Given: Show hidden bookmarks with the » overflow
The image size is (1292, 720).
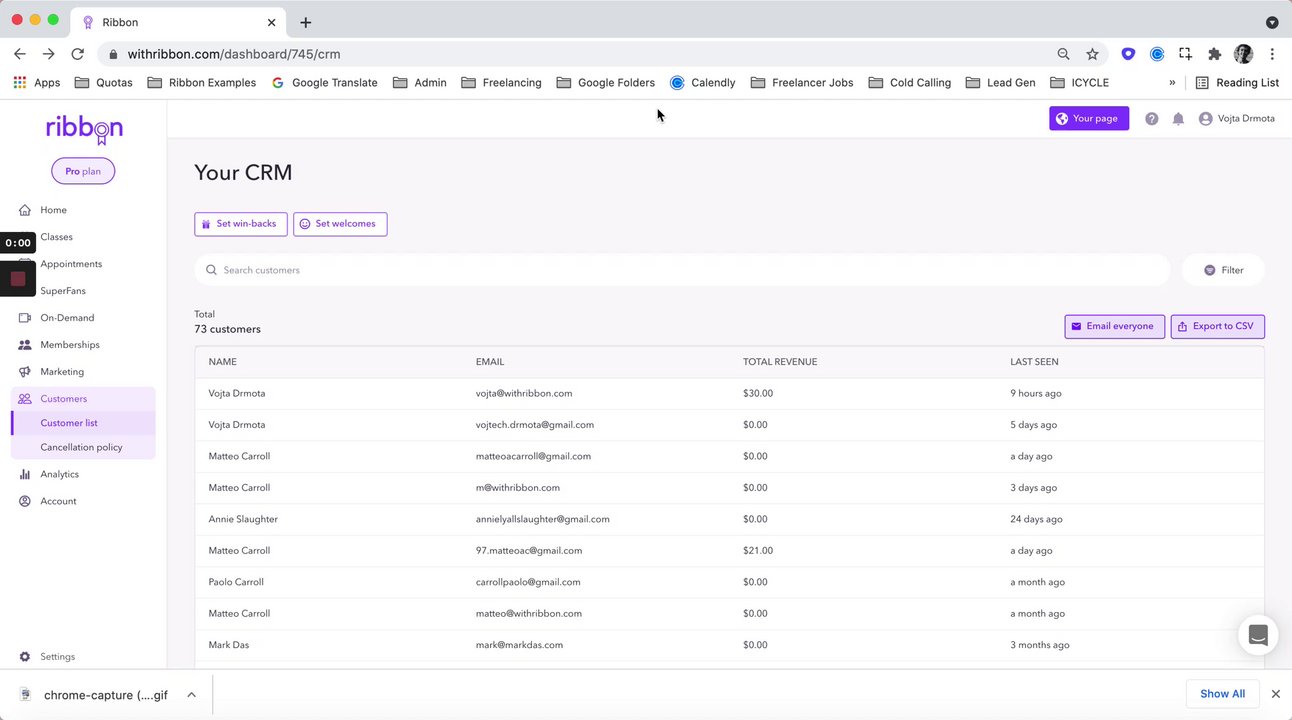Looking at the screenshot, I should click(x=1172, y=83).
